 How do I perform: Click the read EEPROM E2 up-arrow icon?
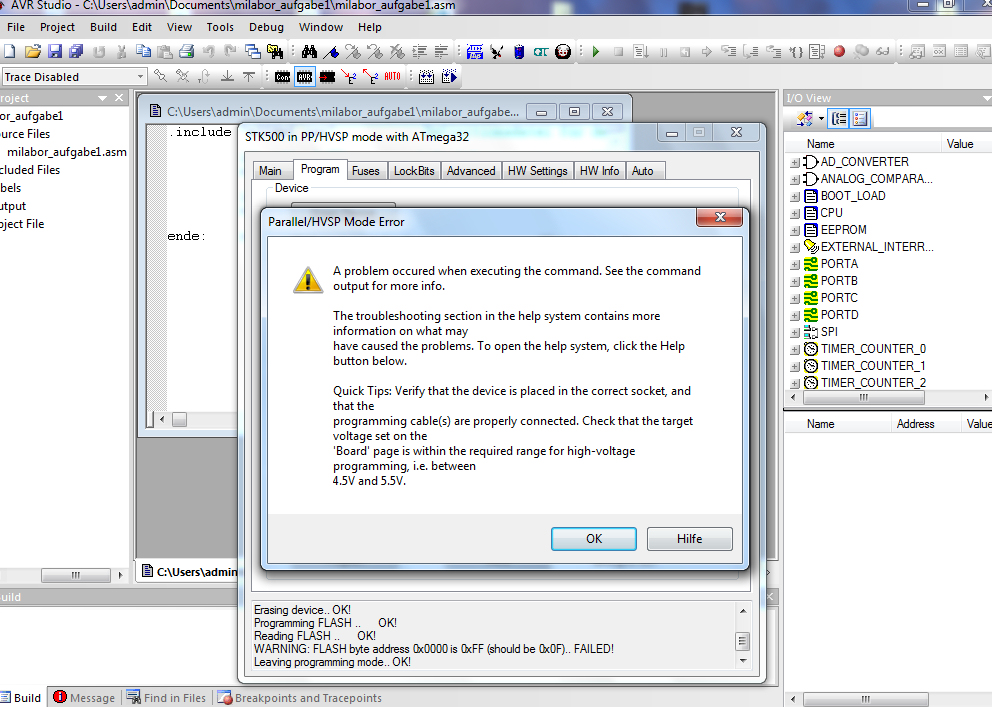coord(371,77)
